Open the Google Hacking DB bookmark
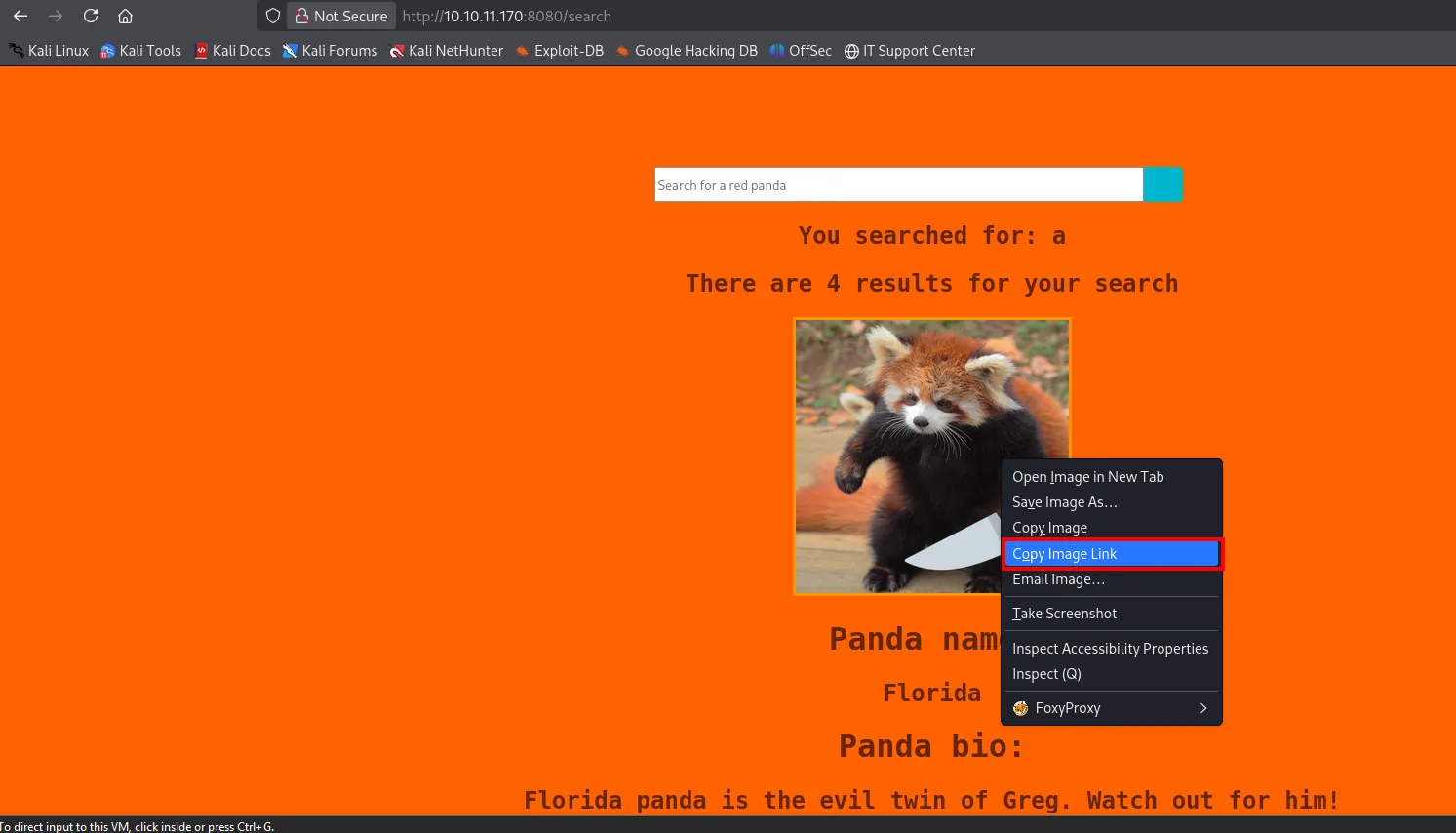Viewport: 1456px width, 833px height. 687,51
